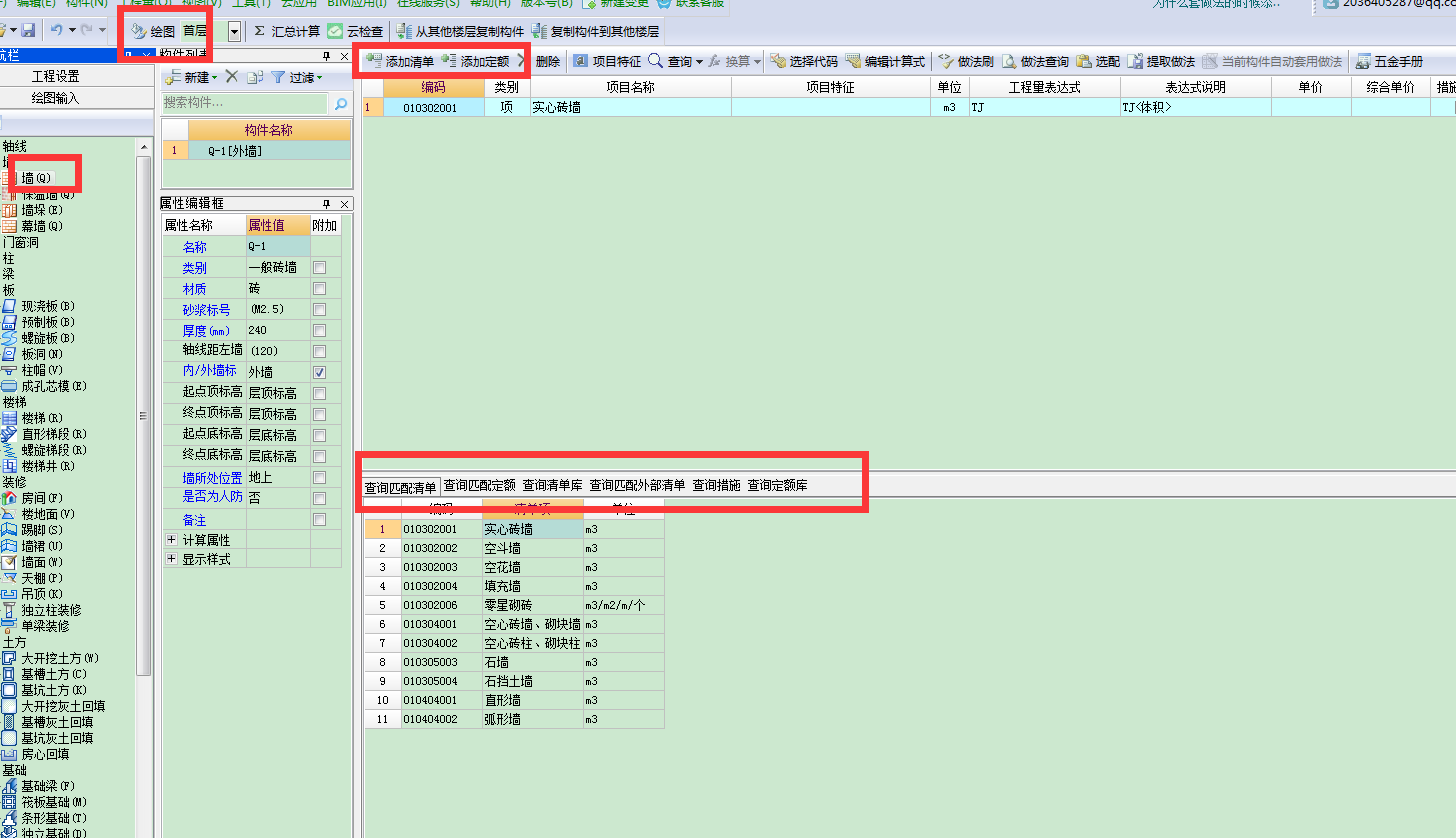Toggle 附加 checkbox for 材质 row

pyautogui.click(x=319, y=289)
